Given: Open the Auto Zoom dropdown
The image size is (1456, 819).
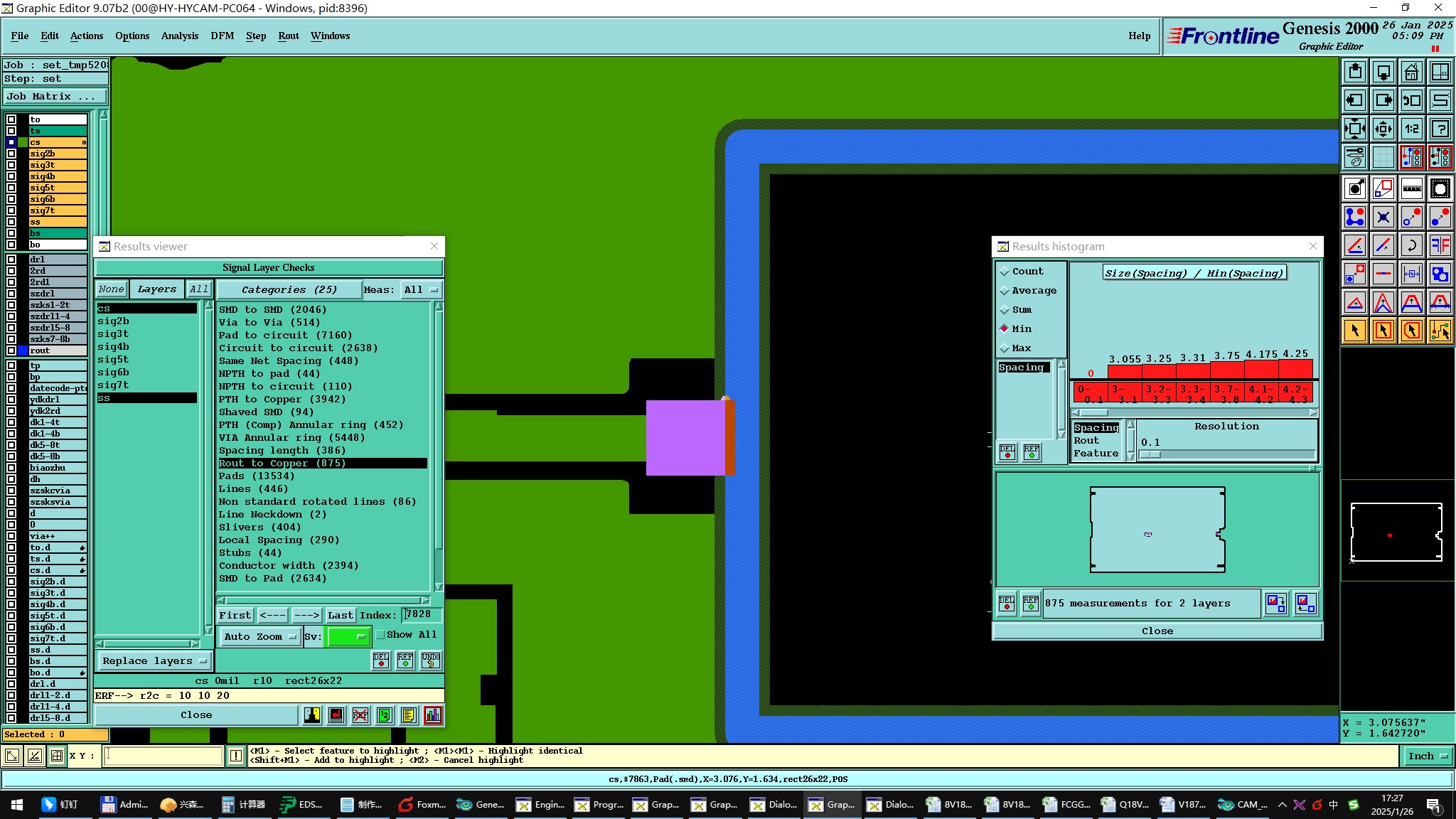Looking at the screenshot, I should click(259, 637).
